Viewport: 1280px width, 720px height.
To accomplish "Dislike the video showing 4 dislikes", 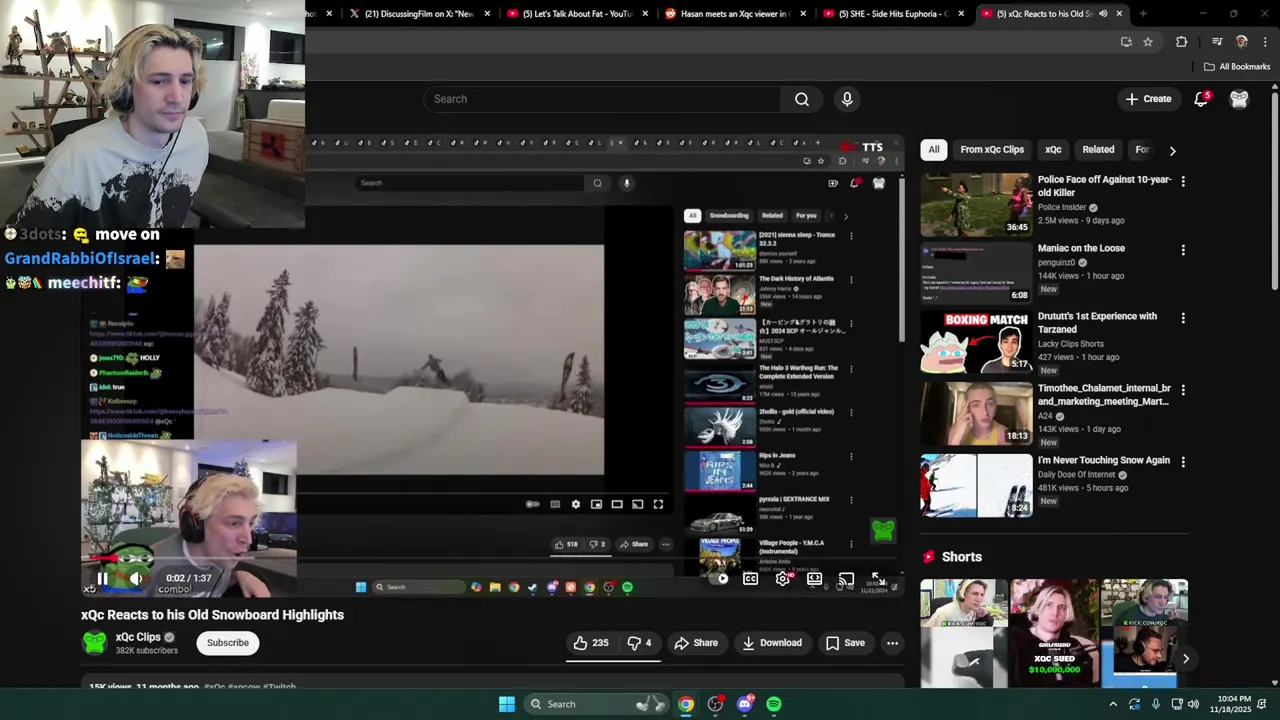I will point(640,643).
